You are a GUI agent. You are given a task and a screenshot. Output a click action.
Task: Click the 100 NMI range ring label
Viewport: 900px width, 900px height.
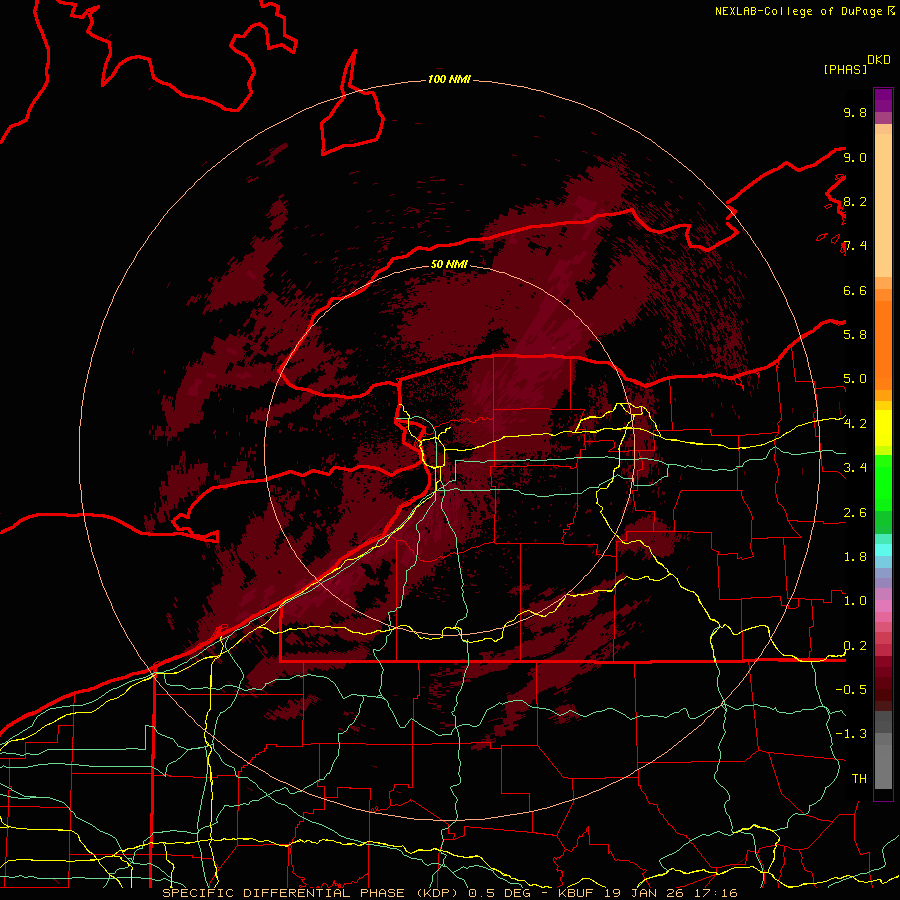(x=449, y=79)
